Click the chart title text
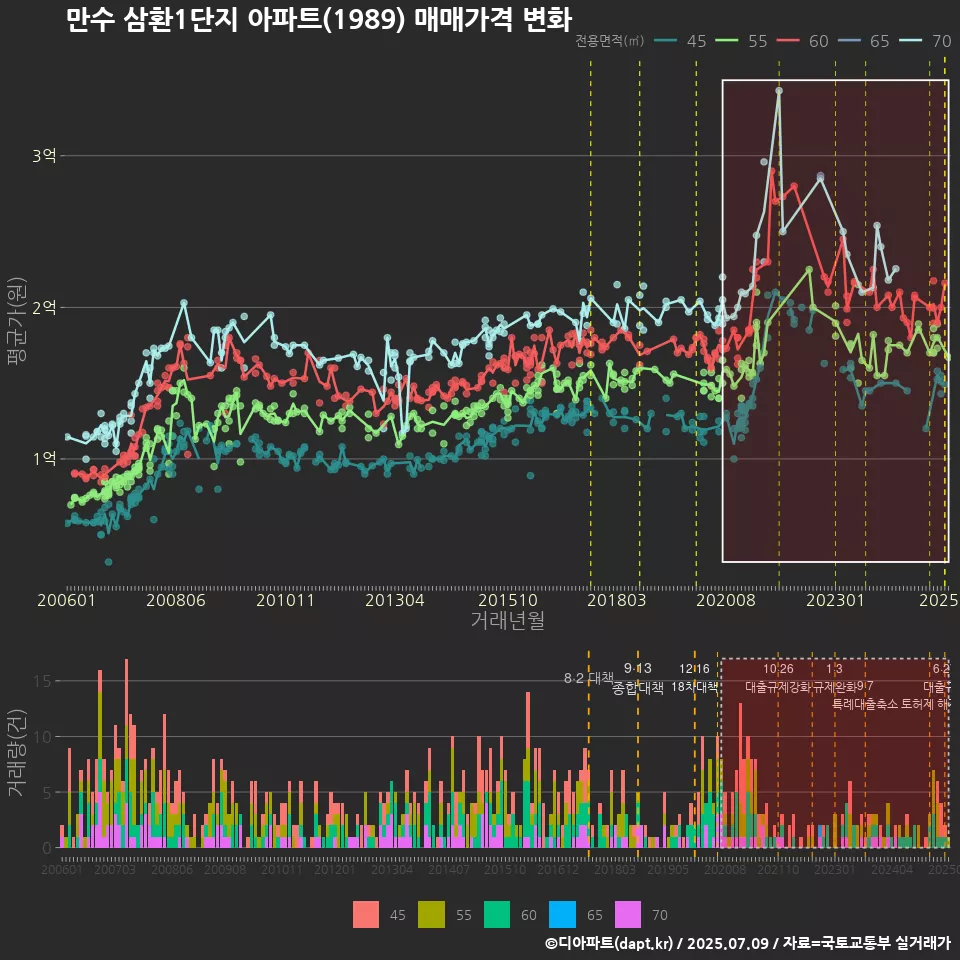Screen dimensions: 960x960 (318, 19)
